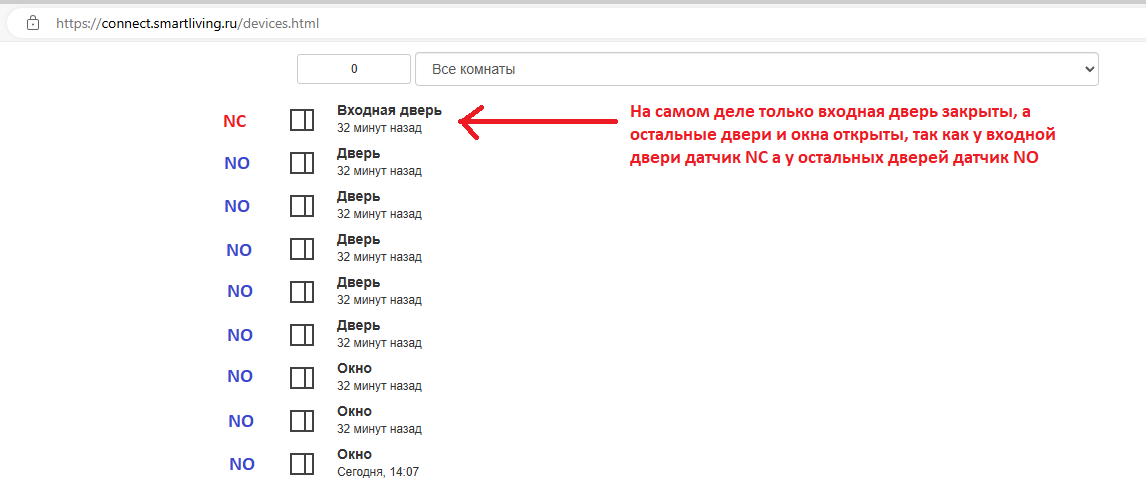Click the first Окно device name
The height and width of the screenshot is (492, 1146).
(354, 368)
